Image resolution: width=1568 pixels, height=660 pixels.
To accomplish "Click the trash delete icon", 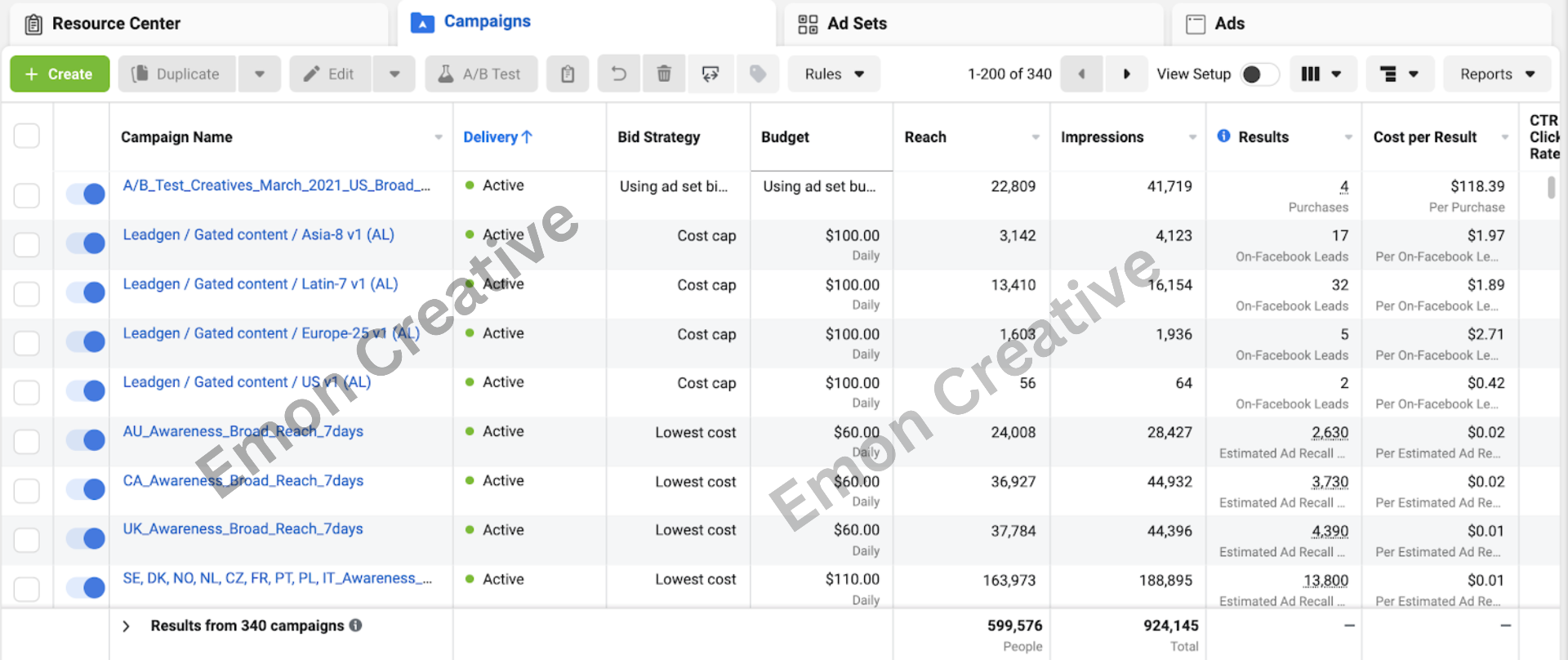I will (664, 74).
